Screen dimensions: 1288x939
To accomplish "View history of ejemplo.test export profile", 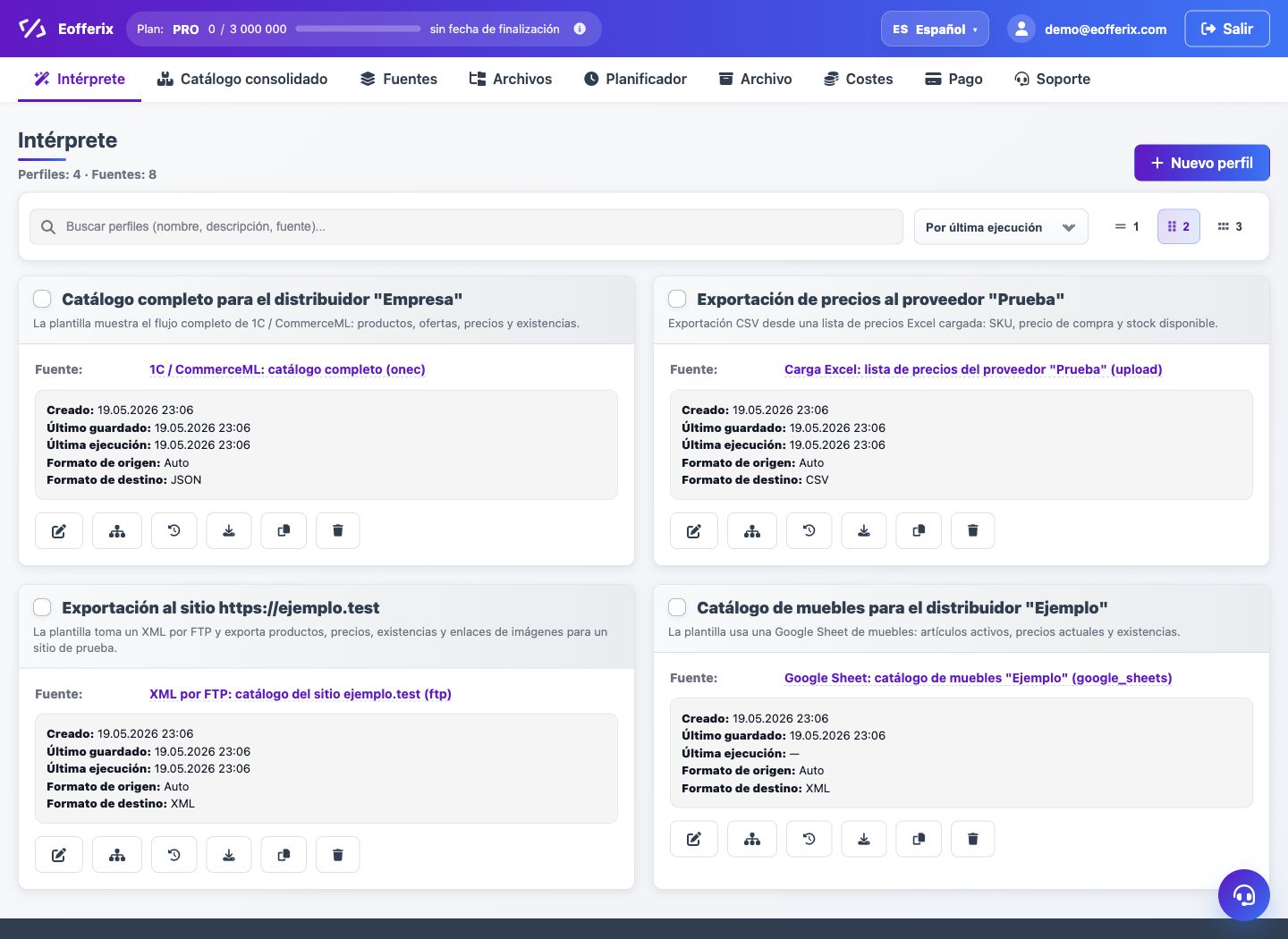I will (174, 855).
